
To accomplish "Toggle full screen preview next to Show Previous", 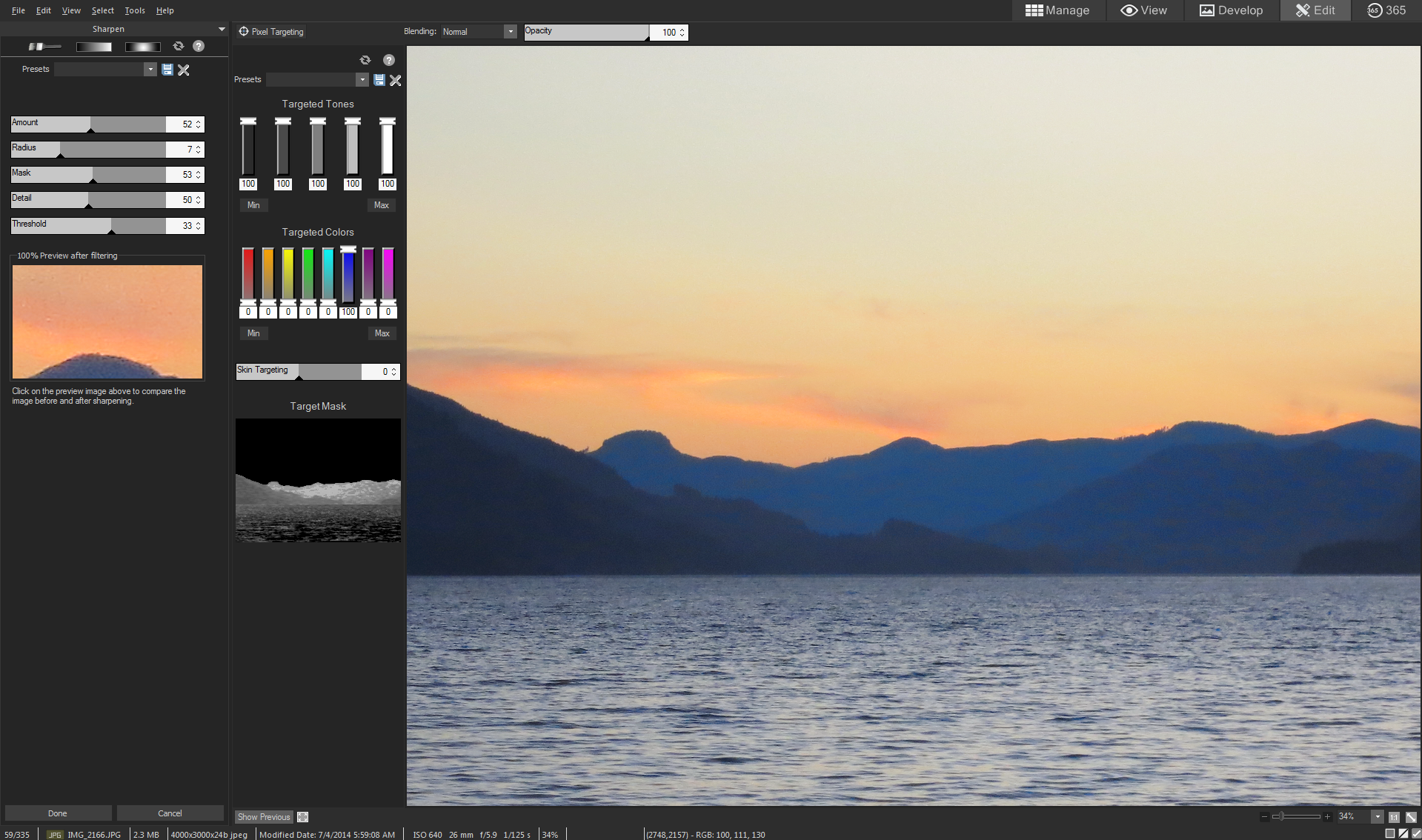I will pyautogui.click(x=303, y=817).
